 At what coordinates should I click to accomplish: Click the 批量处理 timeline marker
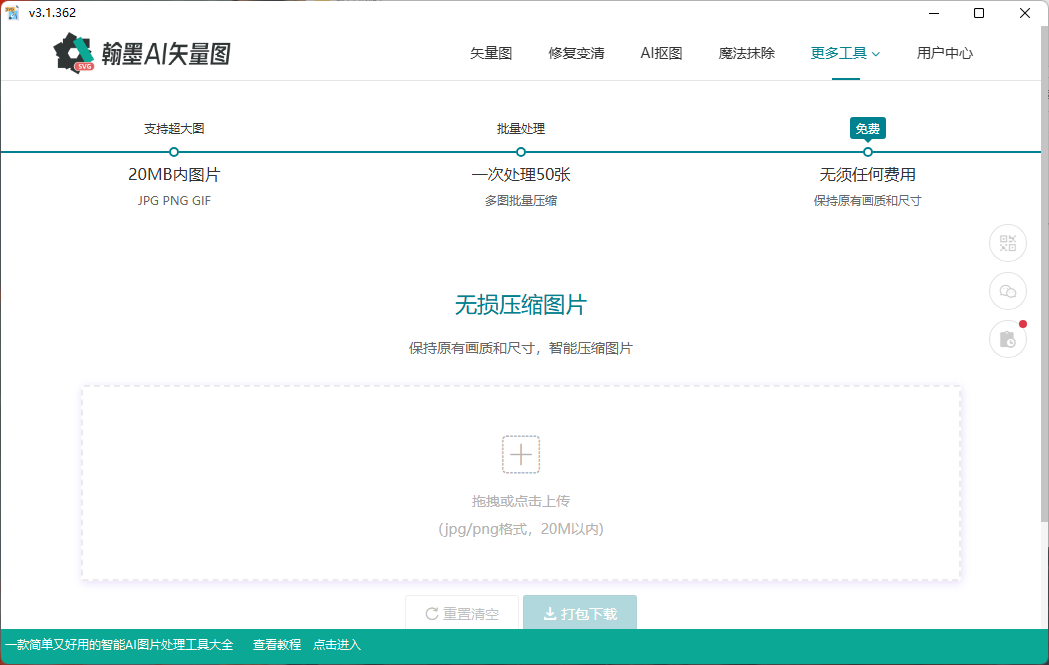point(521,152)
